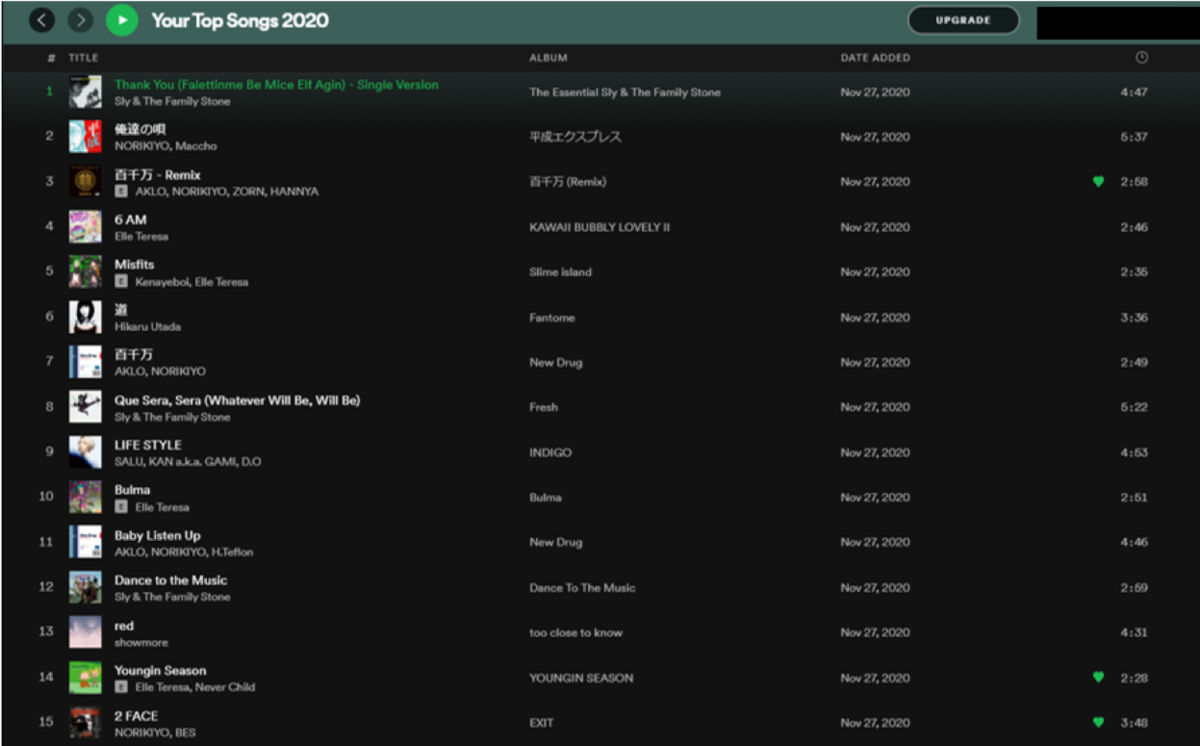This screenshot has height=746, width=1200.
Task: Click album art for 道 by Hikaru Utada
Action: point(85,317)
